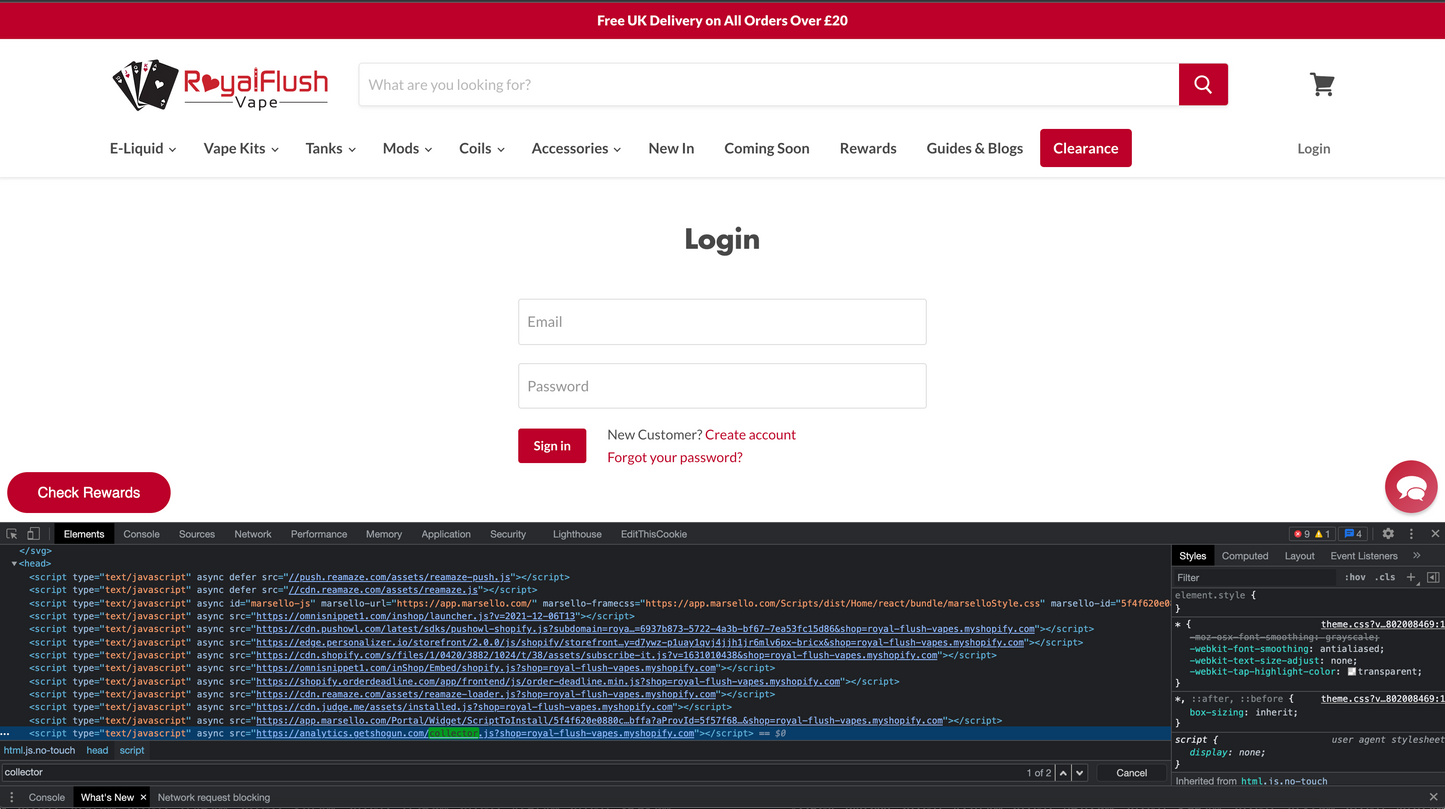The height and width of the screenshot is (809, 1445).
Task: Expand the Vape Kits menu
Action: pyautogui.click(x=241, y=148)
